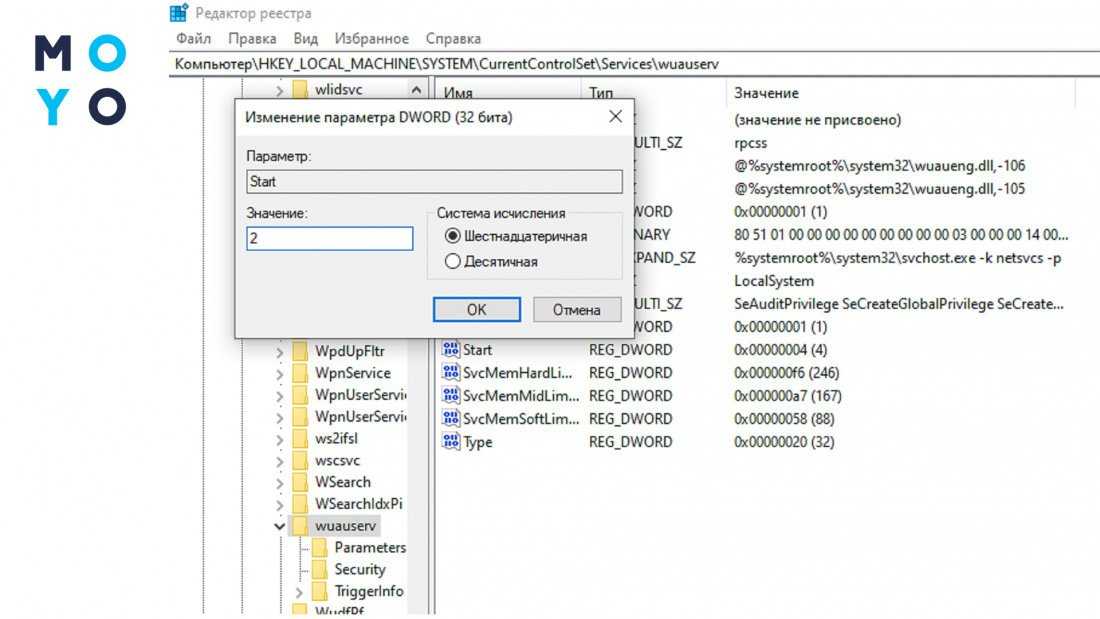Click the SvcMemHardLimit value icon
This screenshot has width=1100, height=619.
point(451,373)
